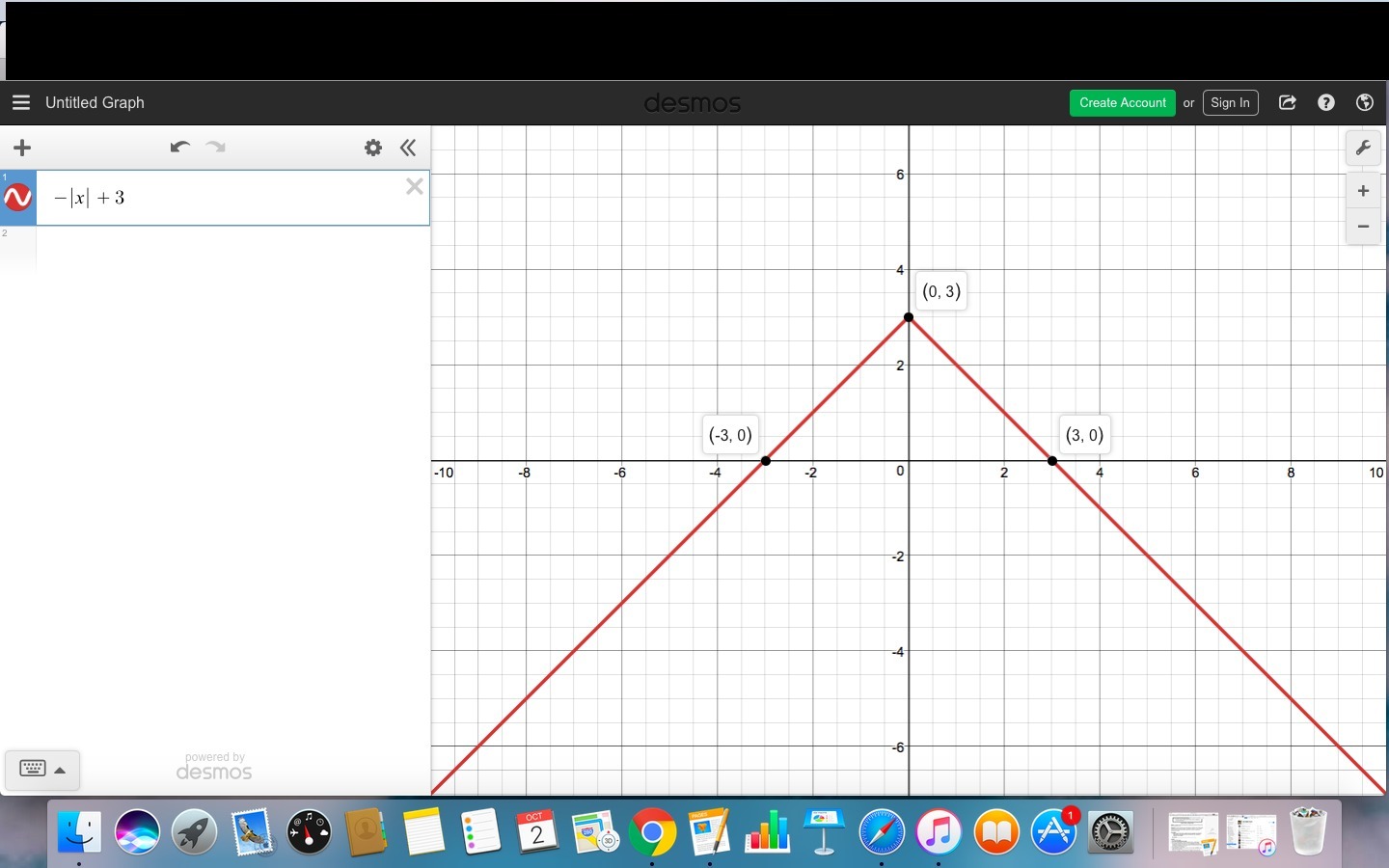Image resolution: width=1389 pixels, height=868 pixels.
Task: Open Trash from the Dock
Action: point(1309,831)
